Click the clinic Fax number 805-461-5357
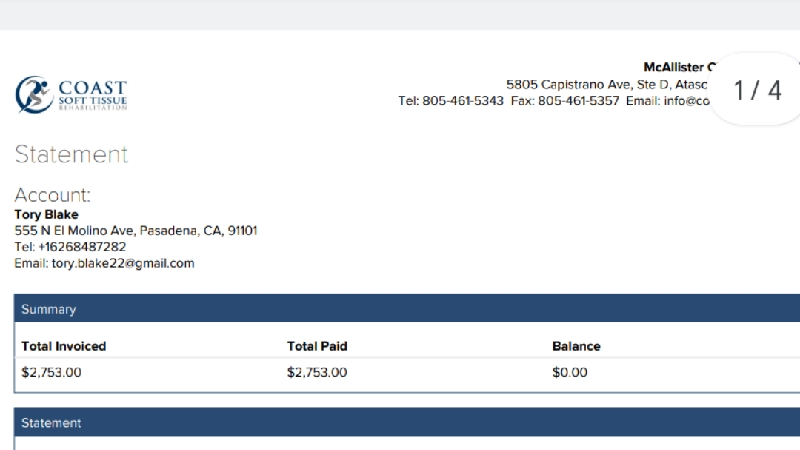800x450 pixels. click(578, 101)
